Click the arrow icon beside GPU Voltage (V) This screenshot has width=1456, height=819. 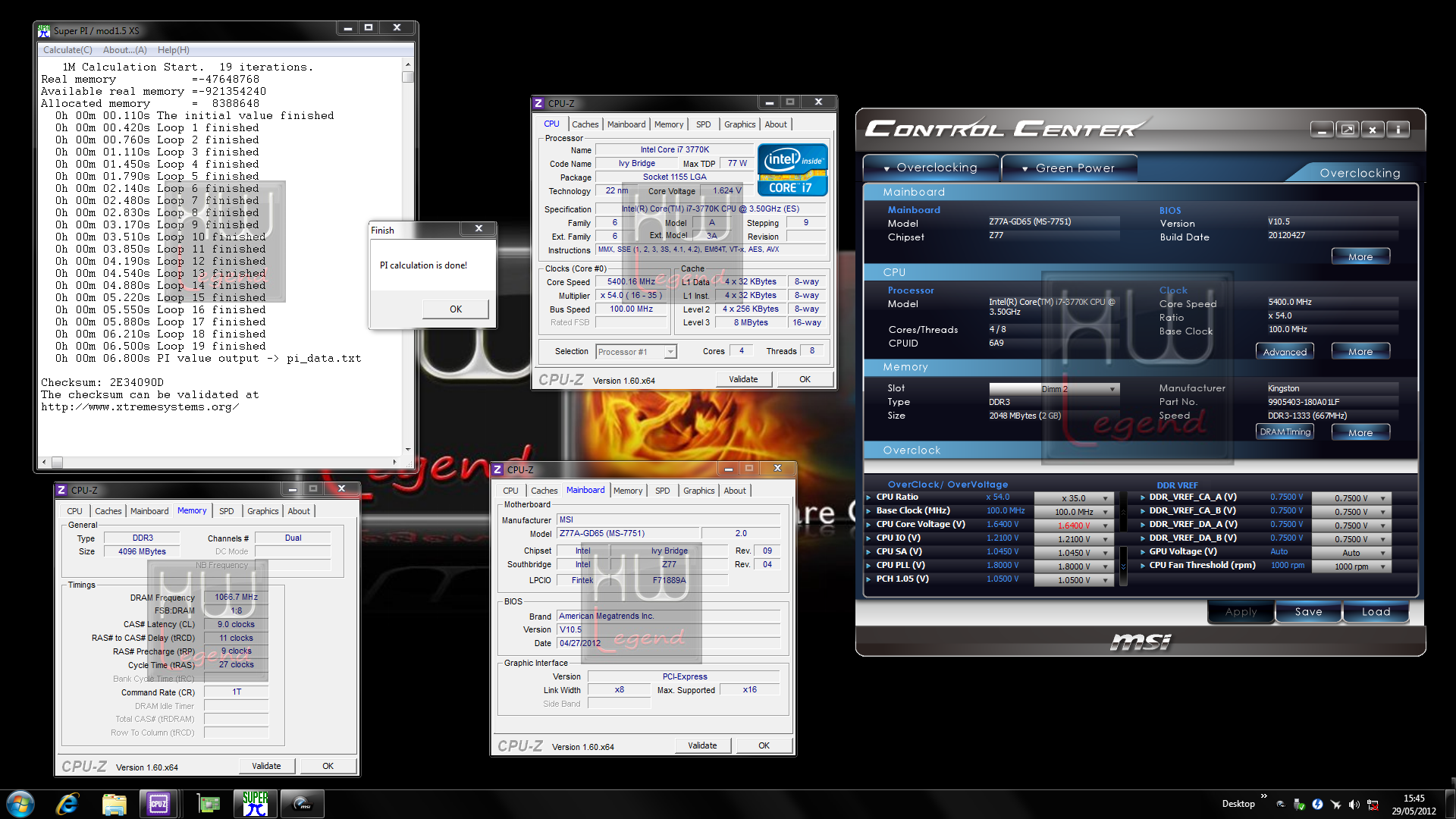pyautogui.click(x=1142, y=552)
